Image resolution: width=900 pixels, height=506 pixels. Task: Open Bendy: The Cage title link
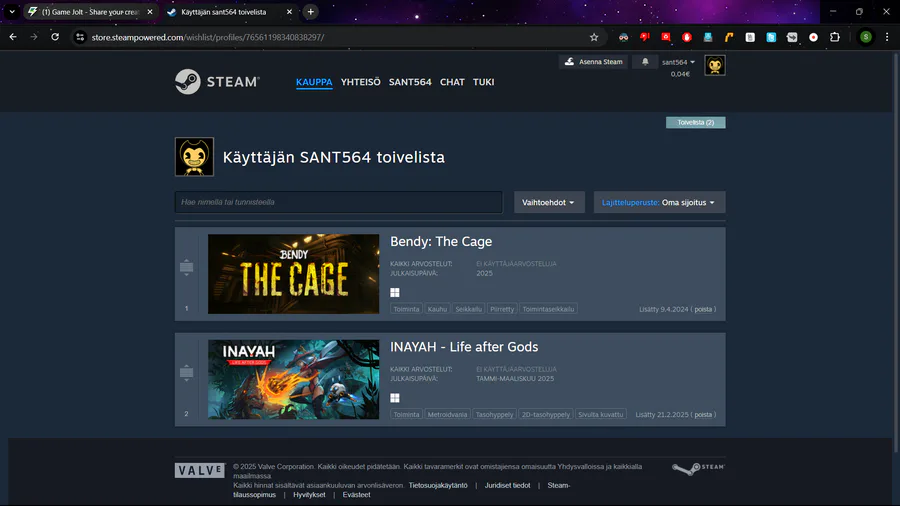441,242
